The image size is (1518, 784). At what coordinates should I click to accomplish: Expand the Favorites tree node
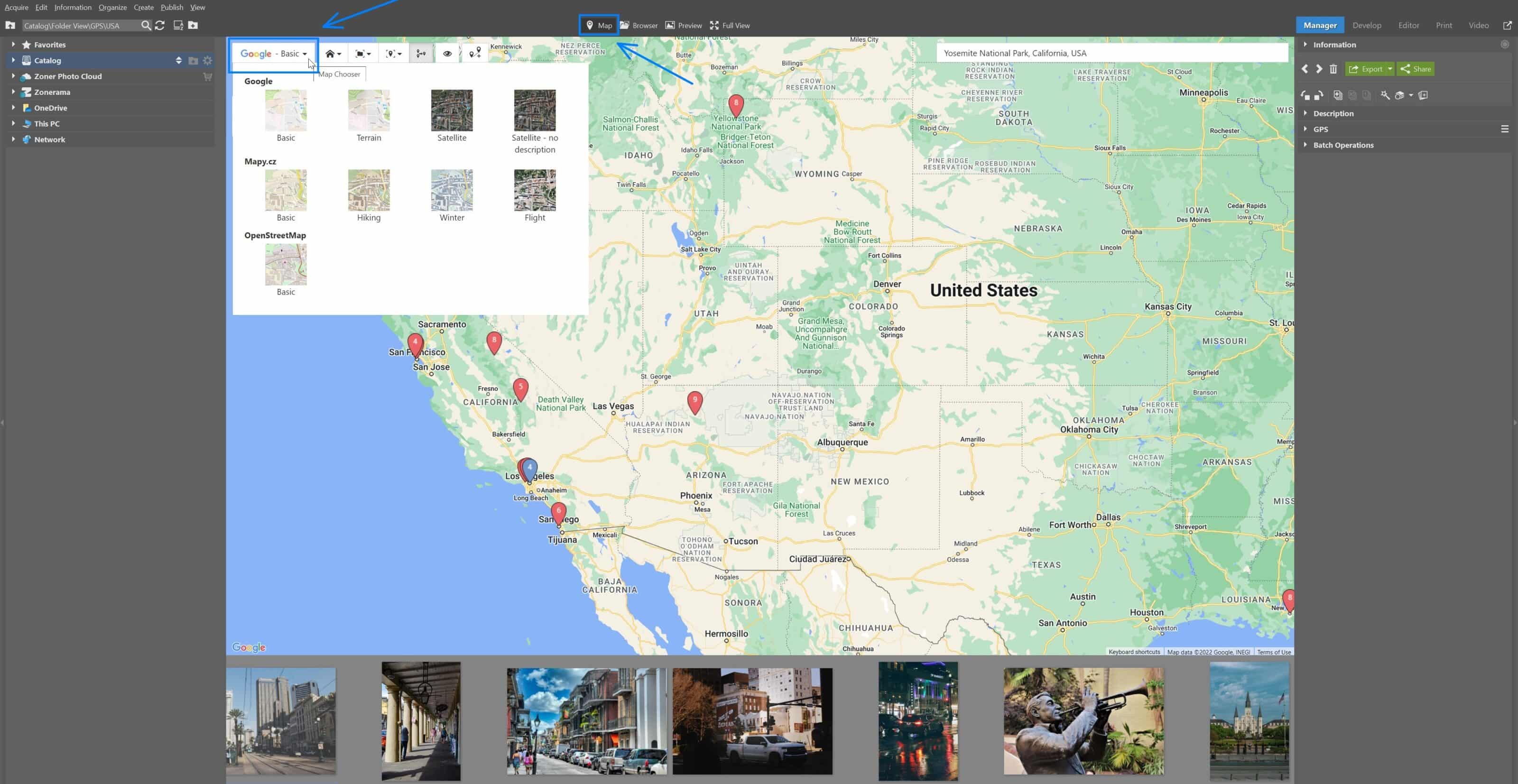click(x=13, y=44)
